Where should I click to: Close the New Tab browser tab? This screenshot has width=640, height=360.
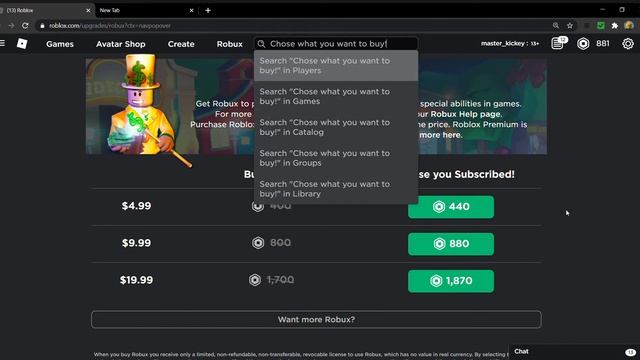pos(191,11)
